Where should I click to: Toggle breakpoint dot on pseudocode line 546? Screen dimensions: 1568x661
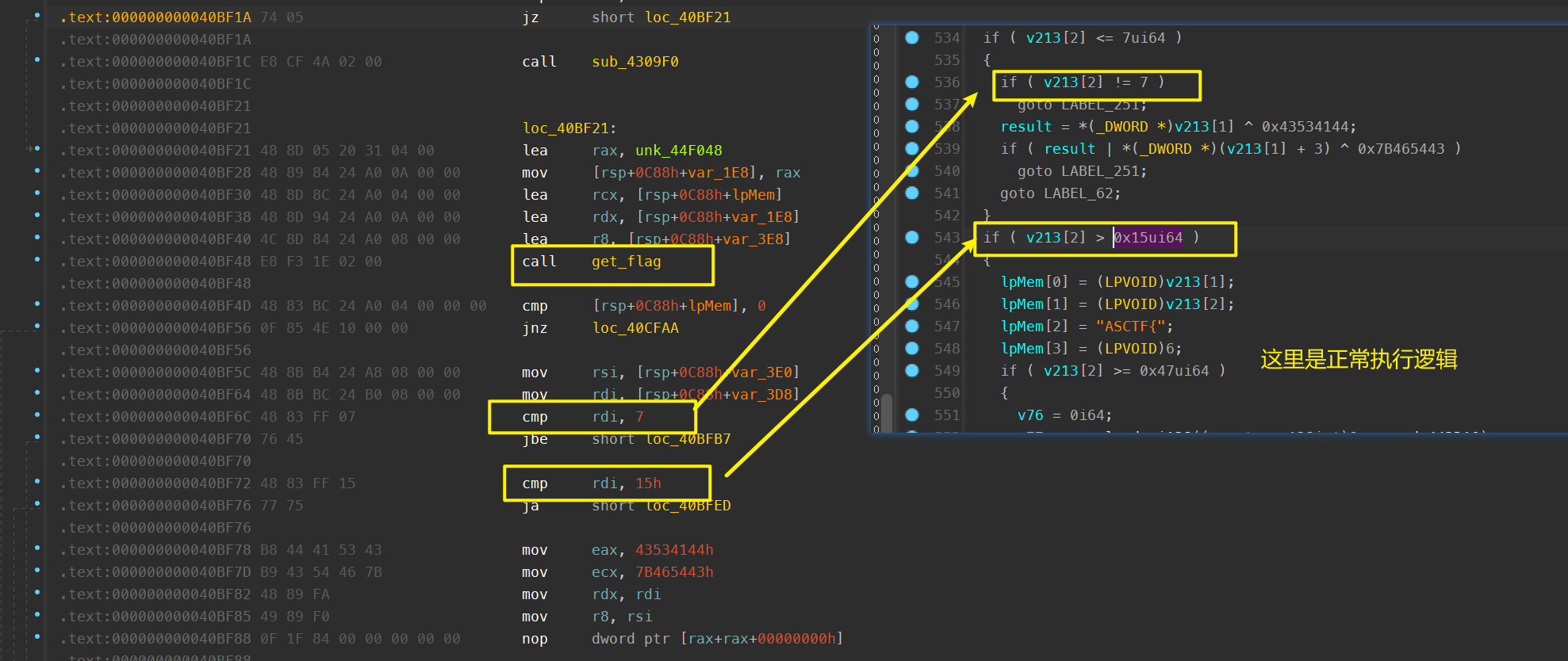click(x=912, y=304)
